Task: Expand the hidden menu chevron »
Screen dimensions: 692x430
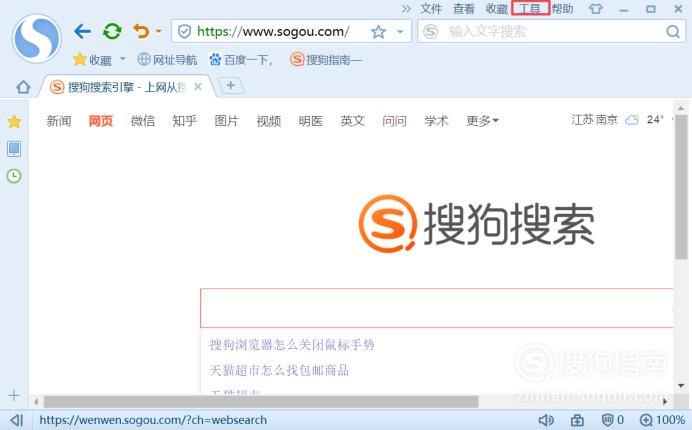Action: pyautogui.click(x=406, y=9)
